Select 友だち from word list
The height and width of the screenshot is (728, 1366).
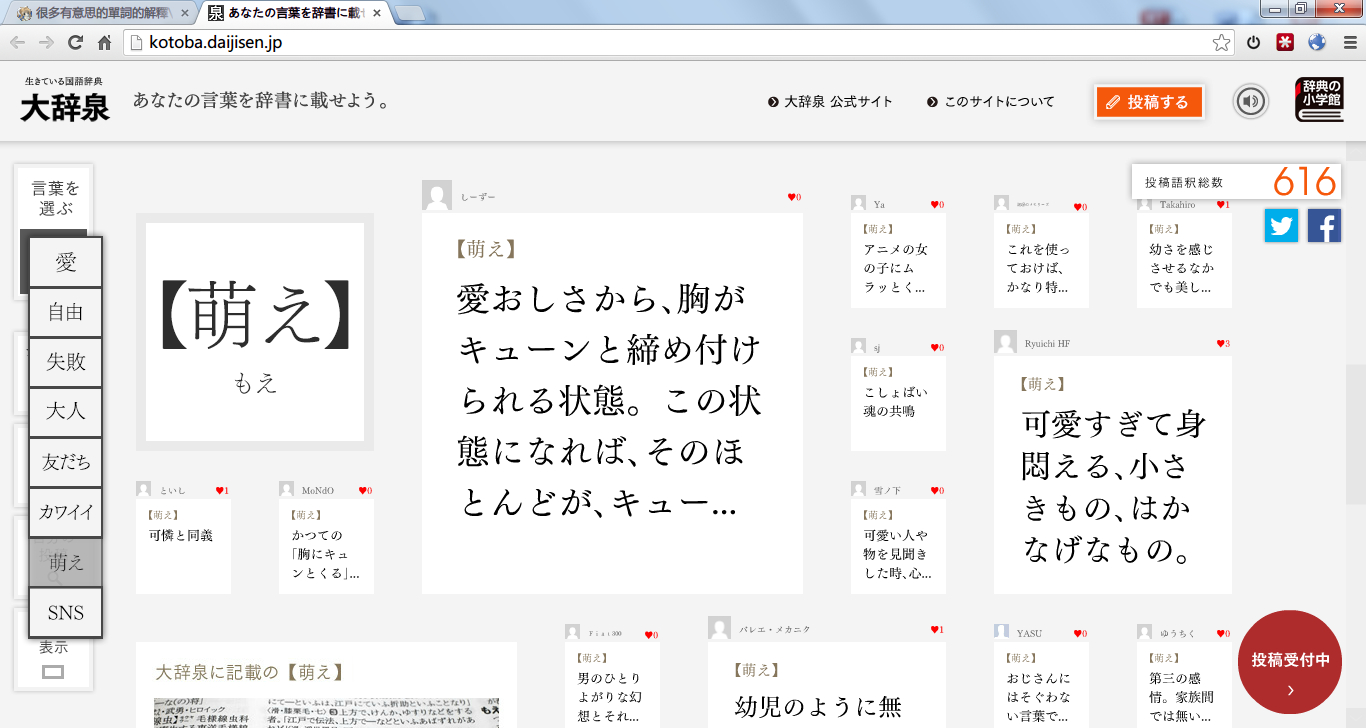(x=66, y=462)
